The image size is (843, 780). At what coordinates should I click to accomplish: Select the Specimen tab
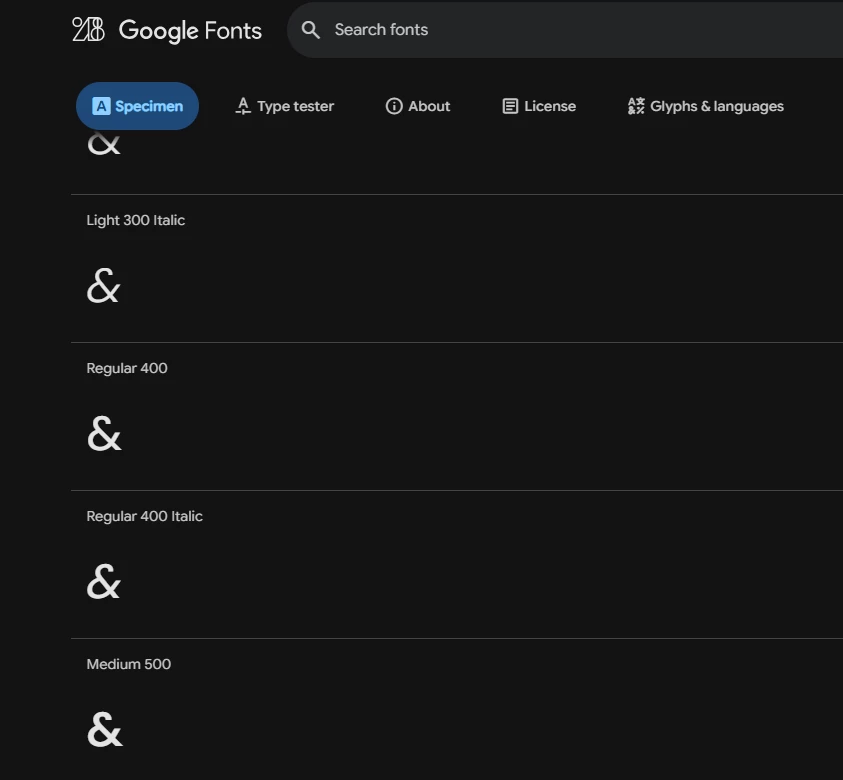[x=138, y=106]
